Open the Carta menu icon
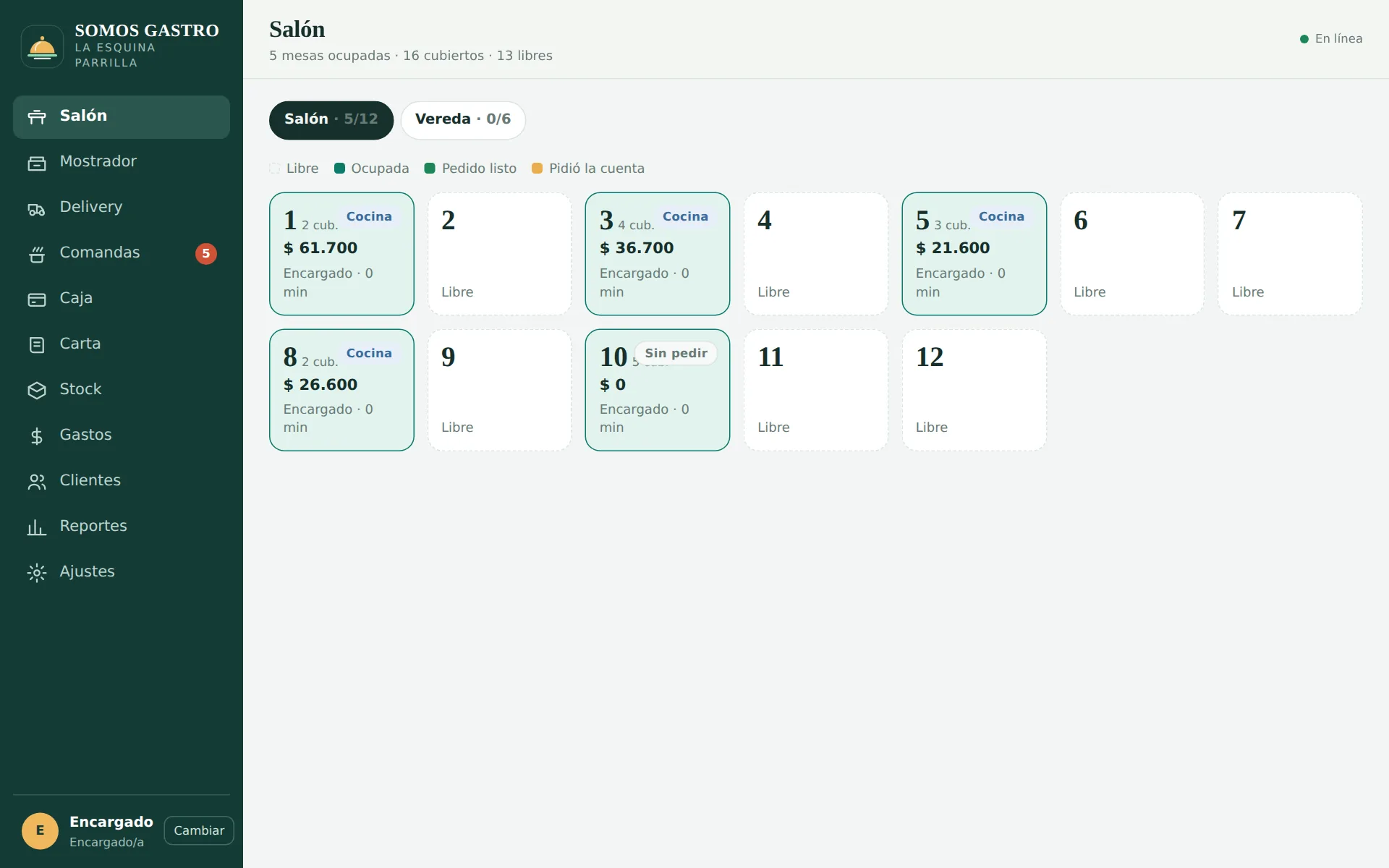Viewport: 1389px width, 868px height. (x=37, y=346)
